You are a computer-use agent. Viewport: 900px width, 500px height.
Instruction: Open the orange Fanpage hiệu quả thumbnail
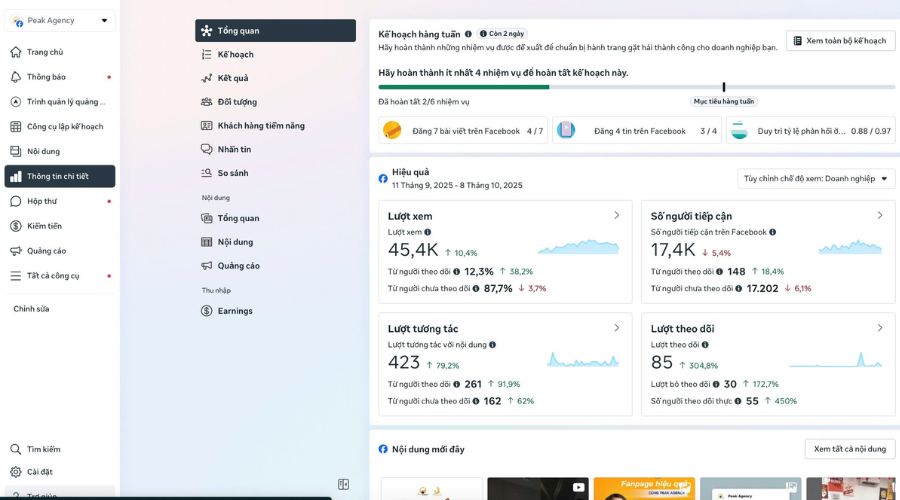pyautogui.click(x=644, y=489)
